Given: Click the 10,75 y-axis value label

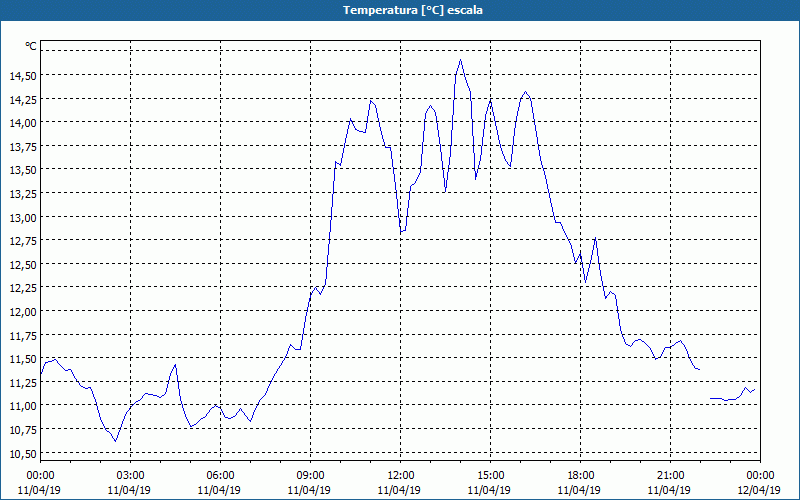Looking at the screenshot, I should coord(22,430).
